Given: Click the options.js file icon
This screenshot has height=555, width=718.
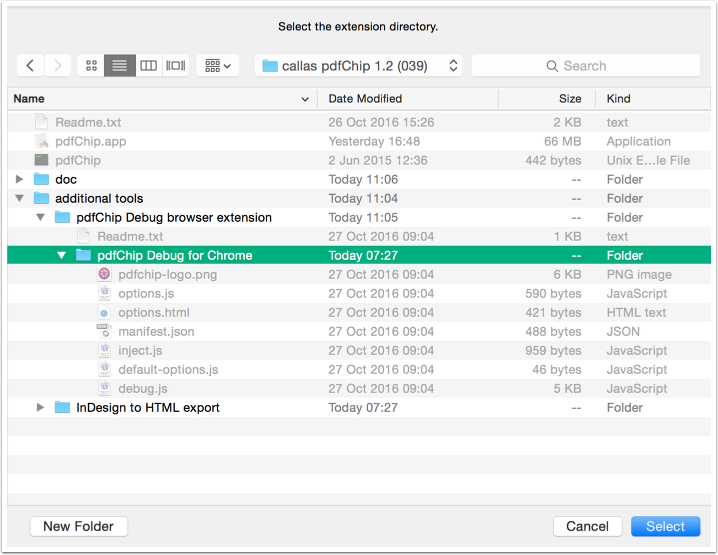Looking at the screenshot, I should [x=104, y=294].
